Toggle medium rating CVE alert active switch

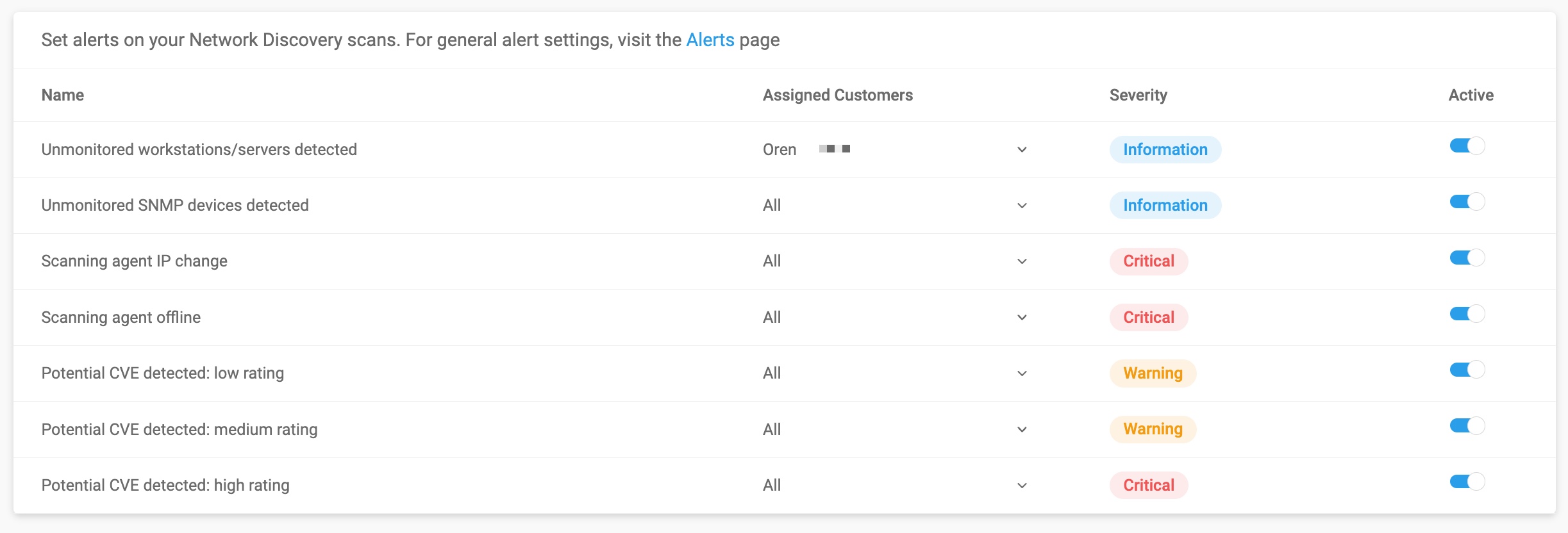pyautogui.click(x=1467, y=426)
